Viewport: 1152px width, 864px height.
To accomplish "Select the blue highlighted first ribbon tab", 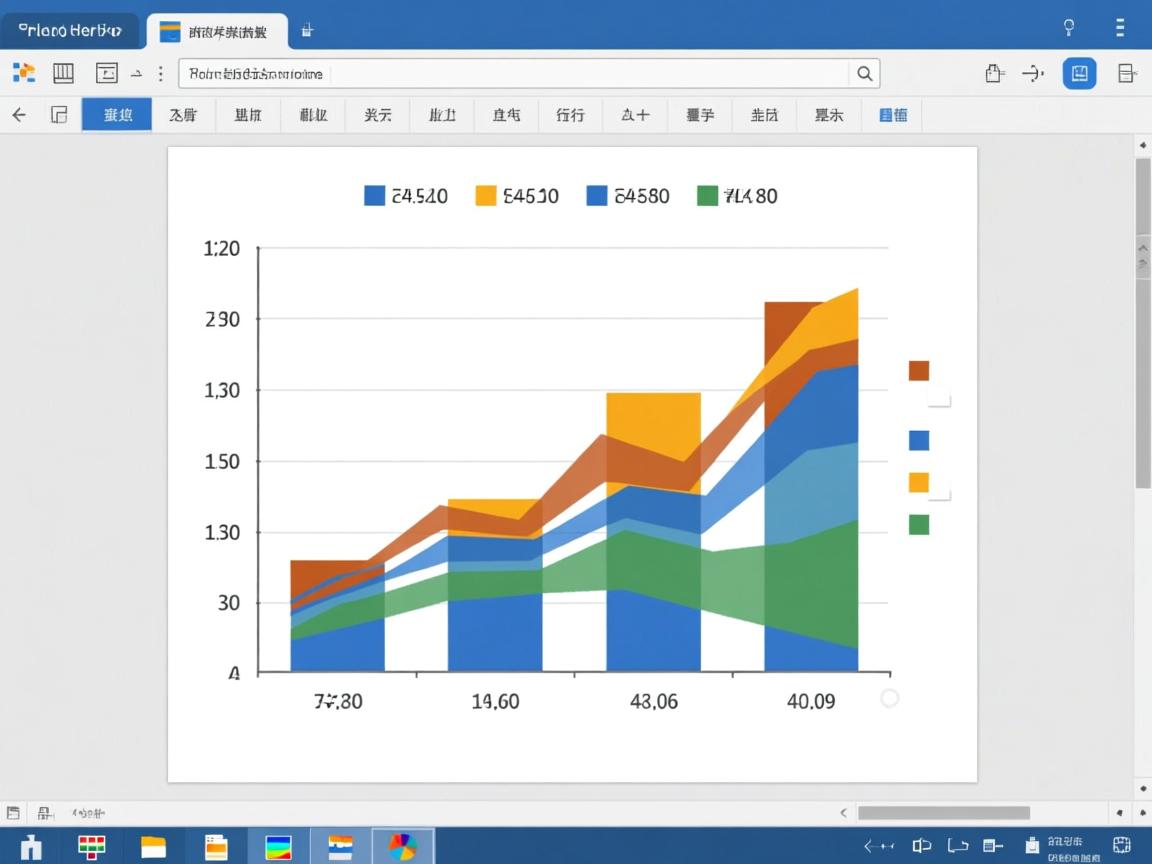I will pyautogui.click(x=117, y=115).
